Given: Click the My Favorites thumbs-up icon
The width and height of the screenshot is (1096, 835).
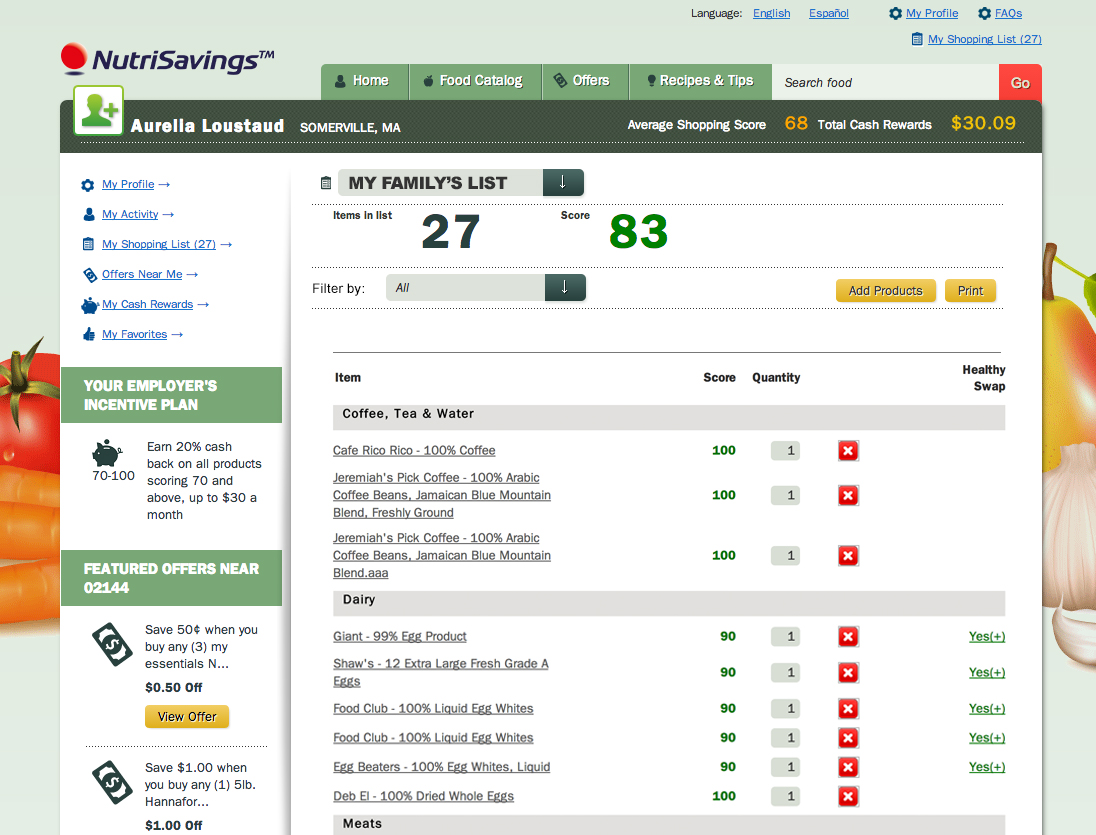Looking at the screenshot, I should point(89,335).
